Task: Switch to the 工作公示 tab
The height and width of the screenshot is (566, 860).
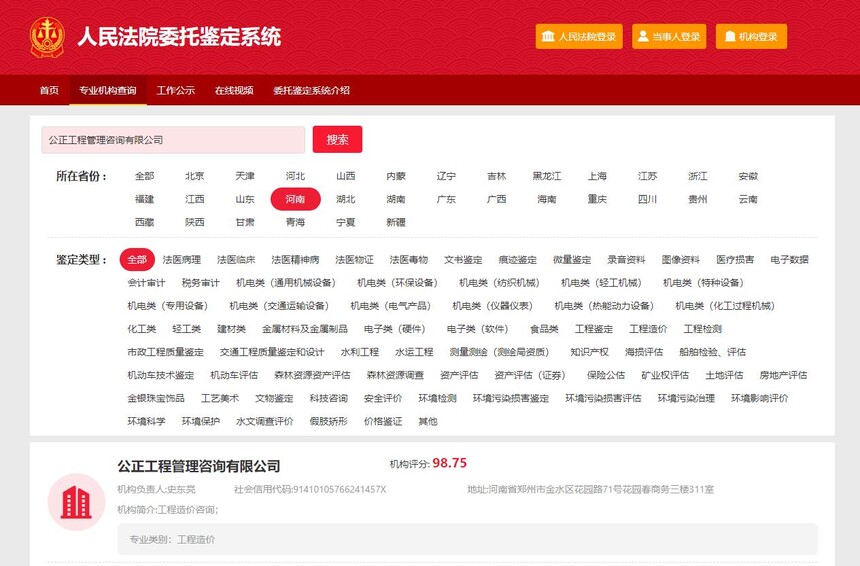Action: coord(176,90)
